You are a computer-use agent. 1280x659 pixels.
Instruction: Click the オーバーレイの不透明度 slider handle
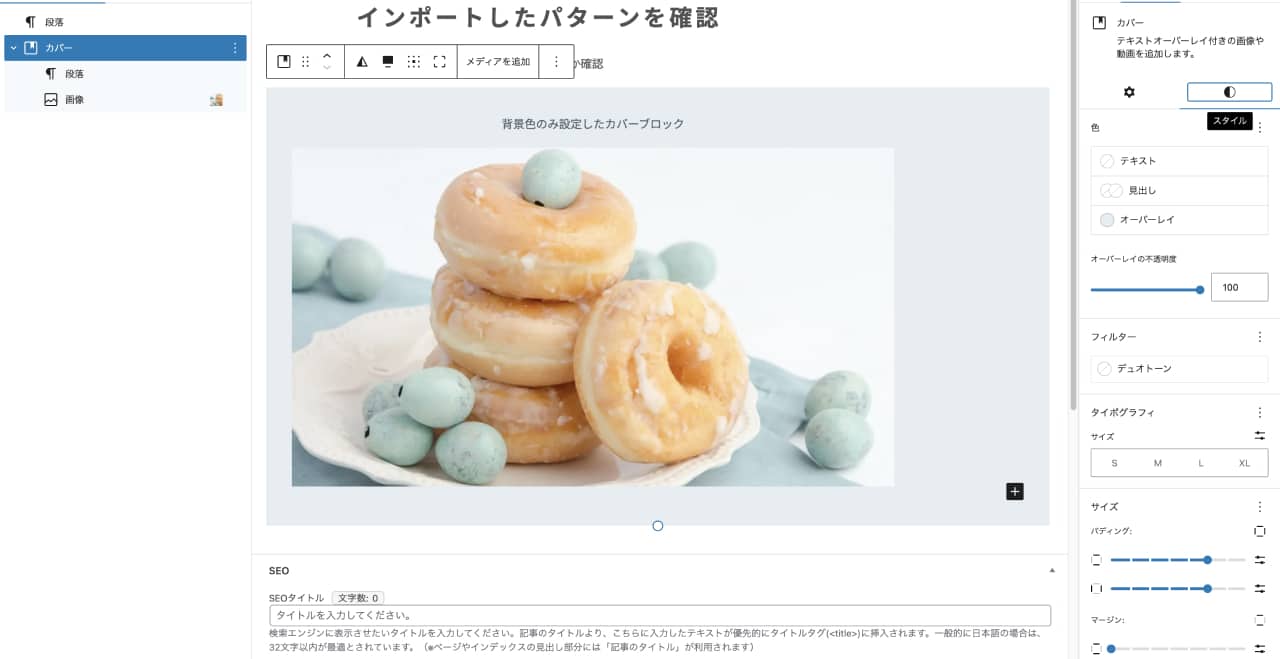[x=1200, y=289]
